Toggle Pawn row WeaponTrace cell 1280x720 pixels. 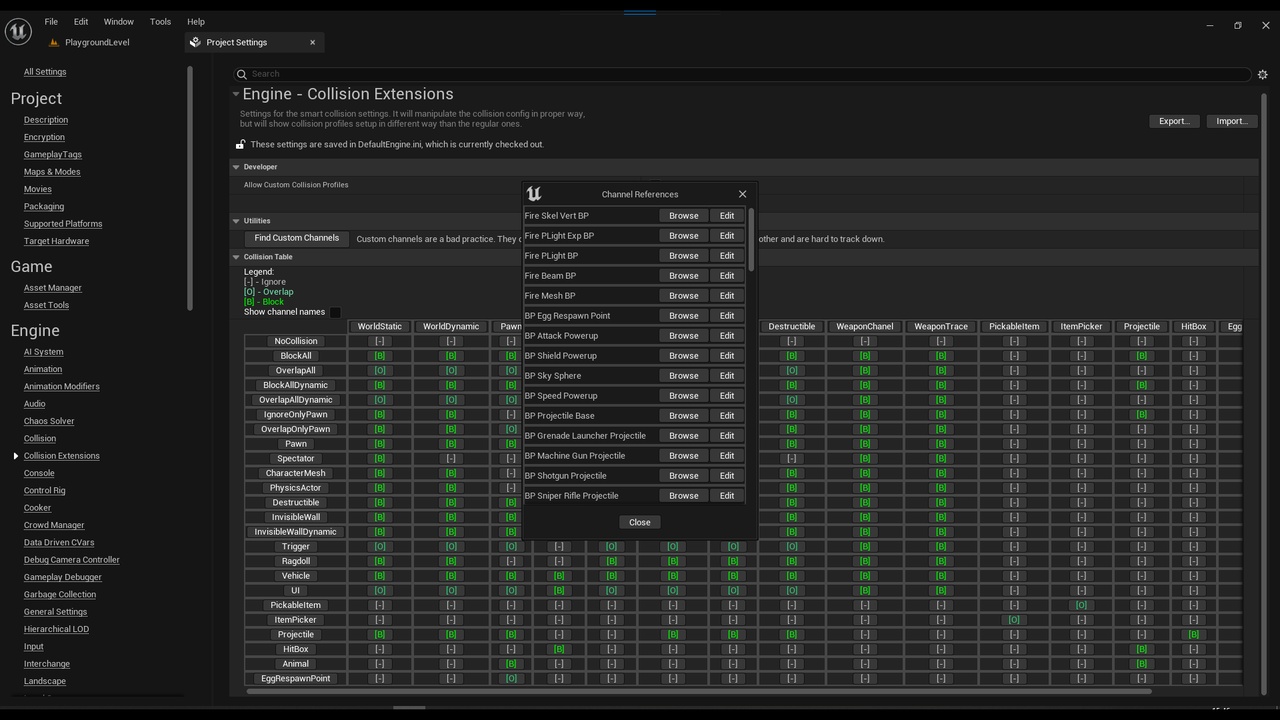(x=941, y=444)
